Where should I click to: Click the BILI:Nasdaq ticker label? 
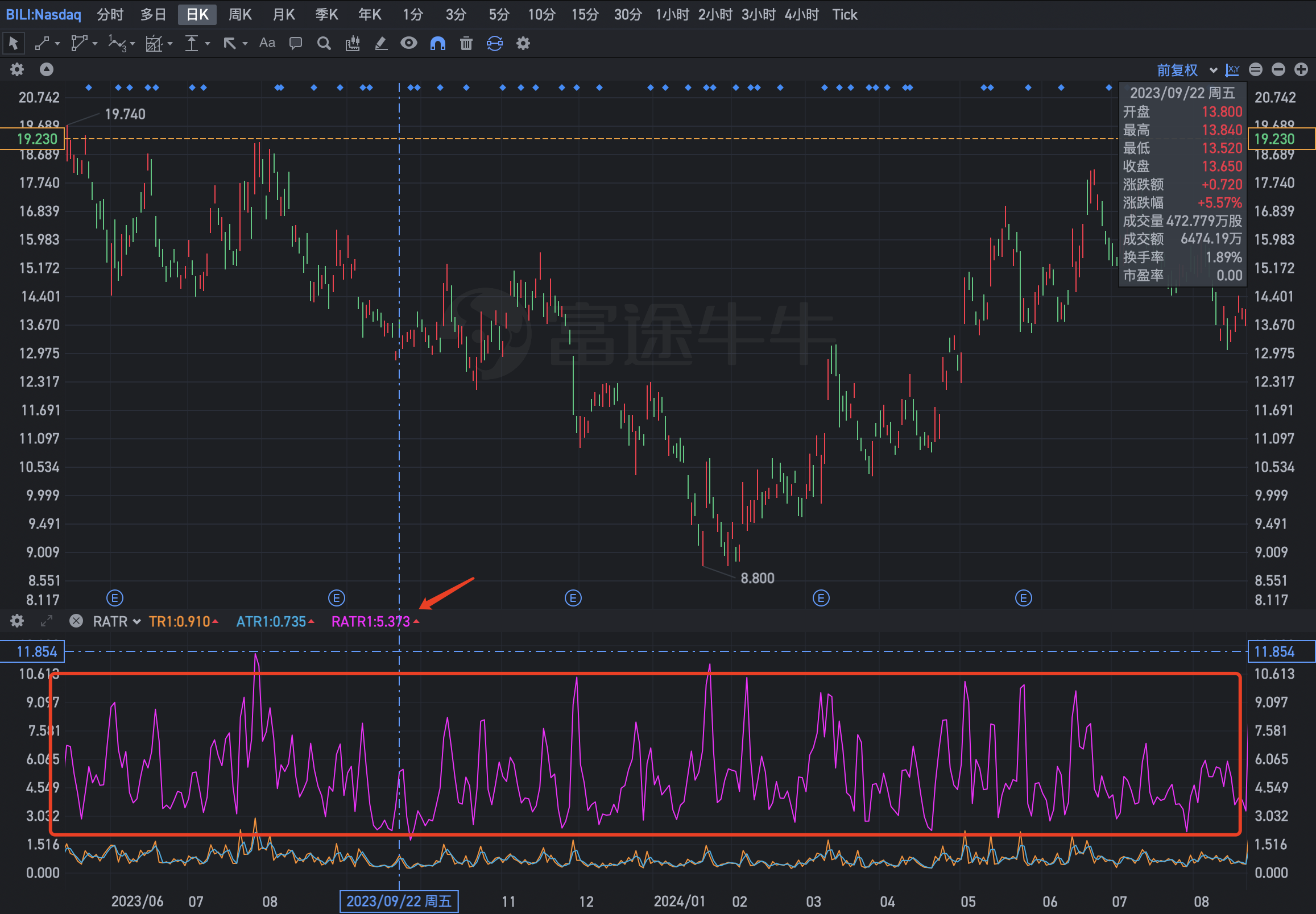[x=44, y=14]
